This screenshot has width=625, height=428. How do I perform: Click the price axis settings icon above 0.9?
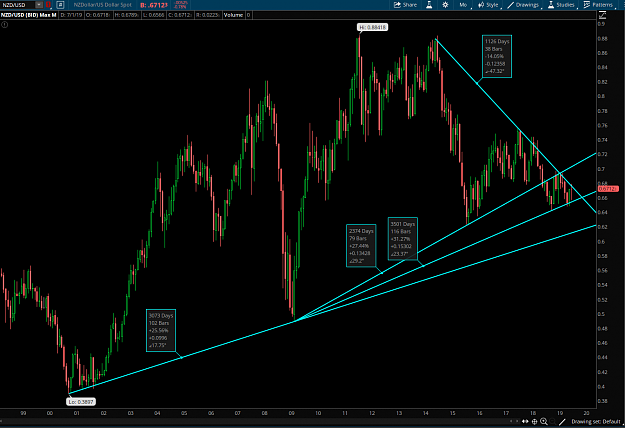602,15
